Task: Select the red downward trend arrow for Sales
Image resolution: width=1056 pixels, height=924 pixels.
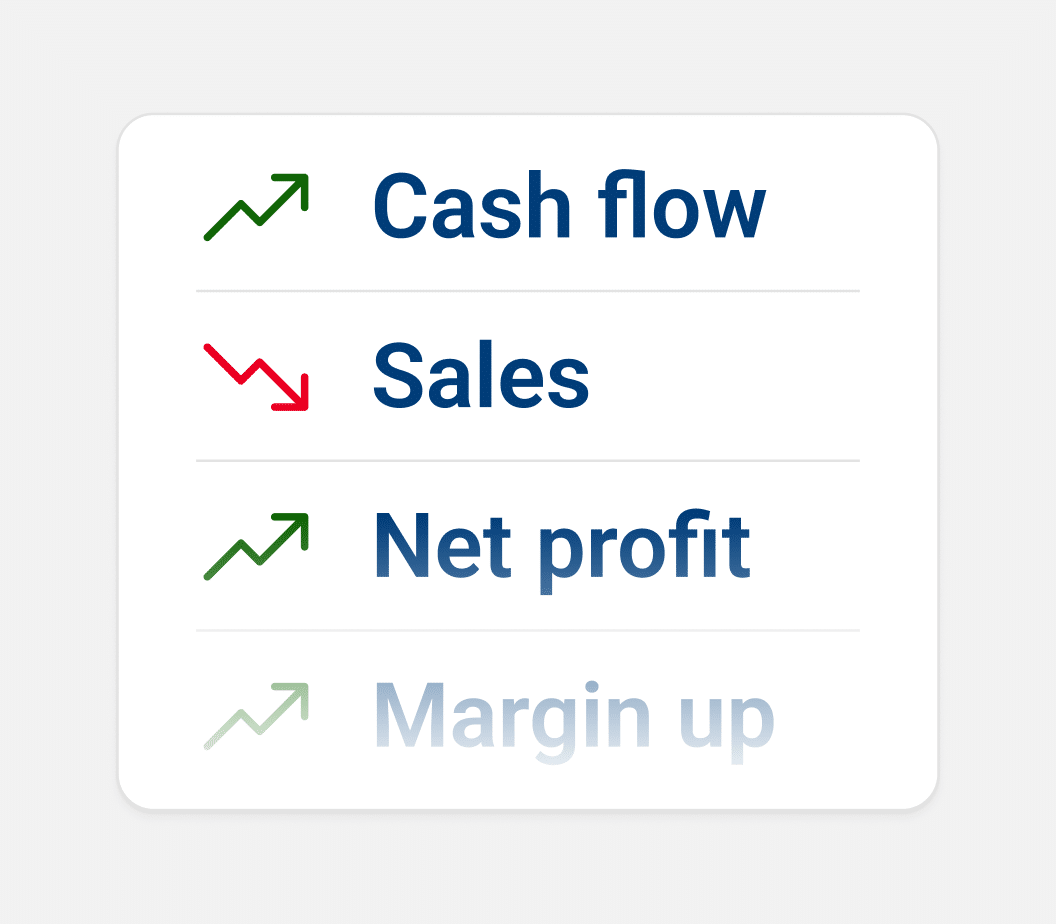Action: (256, 377)
